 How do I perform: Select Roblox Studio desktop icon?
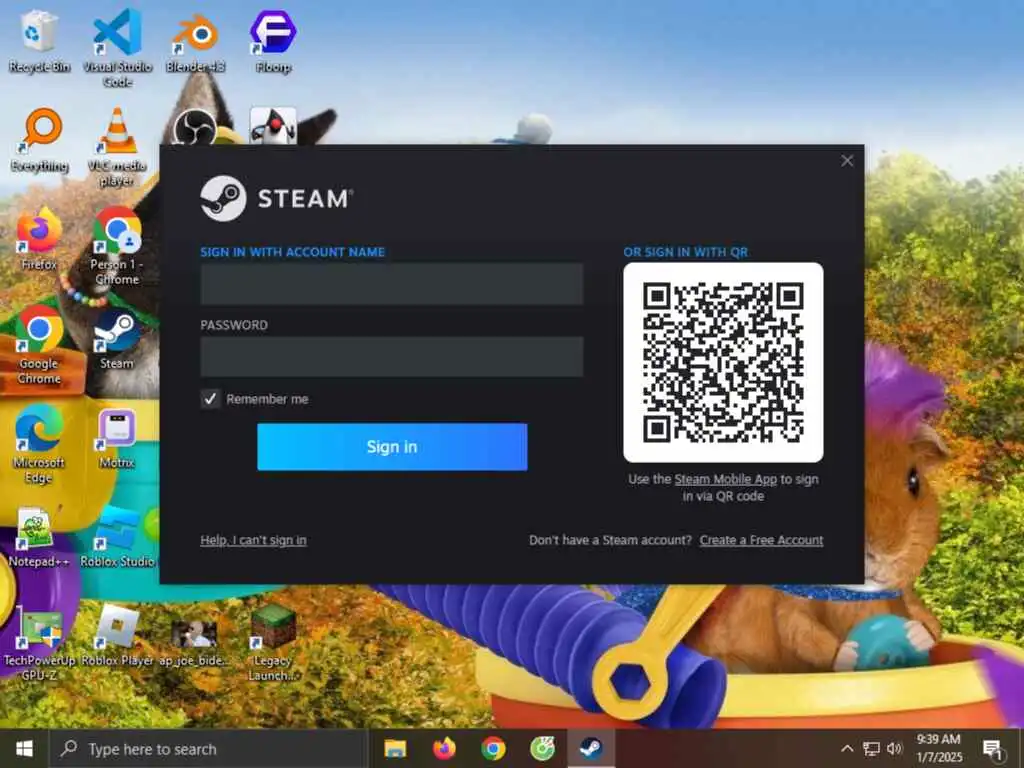(118, 537)
